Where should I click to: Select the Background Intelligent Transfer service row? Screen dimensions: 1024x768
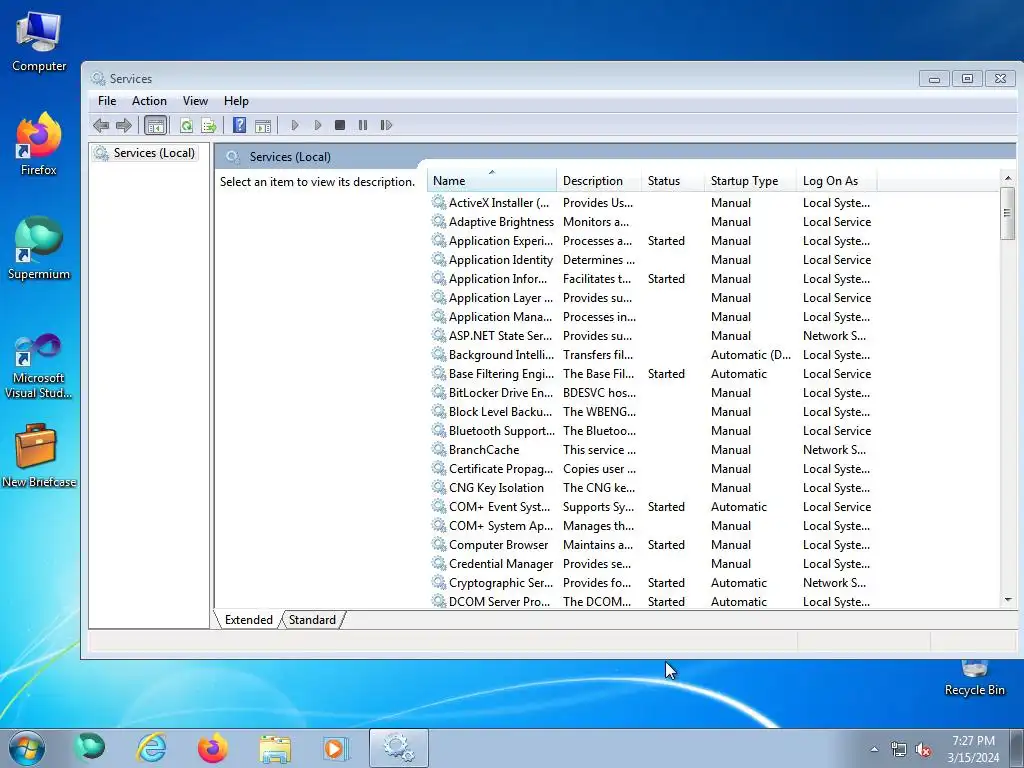point(650,355)
